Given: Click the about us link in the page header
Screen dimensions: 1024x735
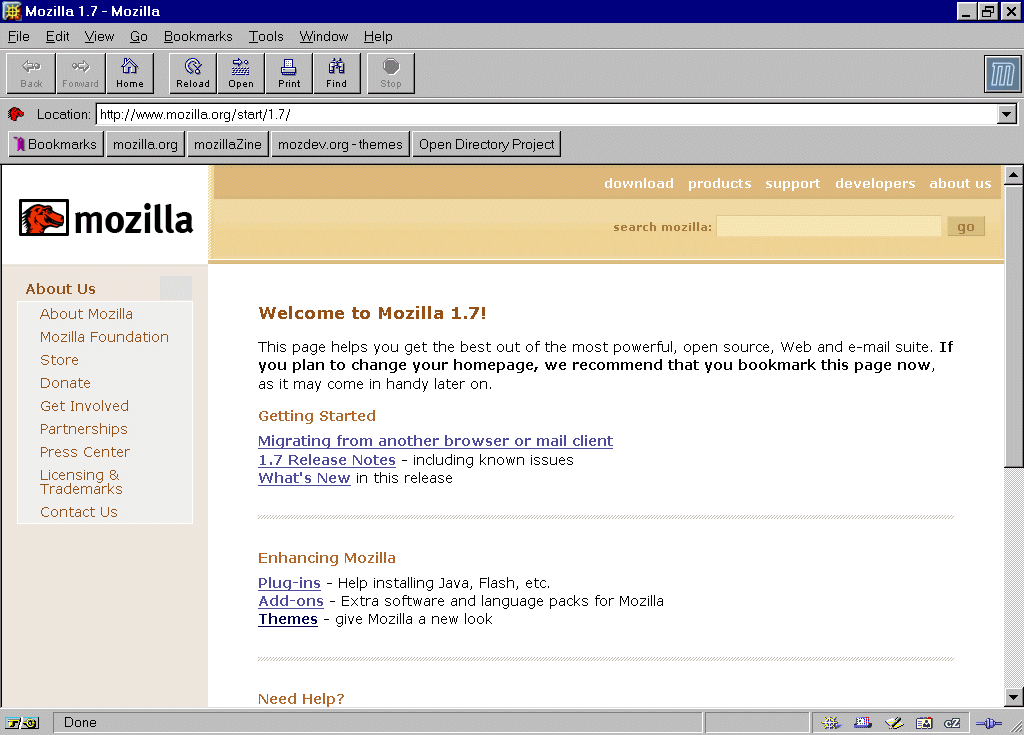Looking at the screenshot, I should click(960, 184).
